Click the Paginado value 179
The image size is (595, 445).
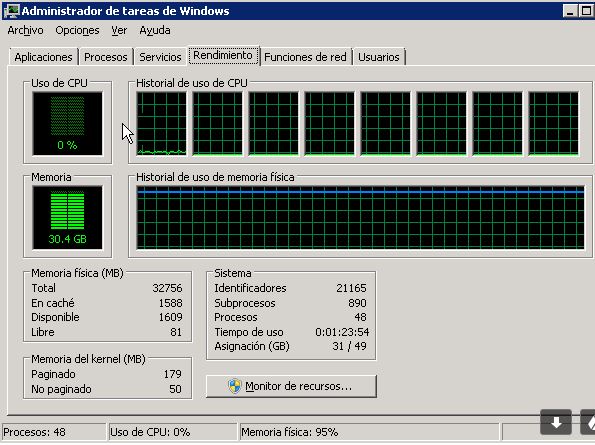(x=173, y=374)
